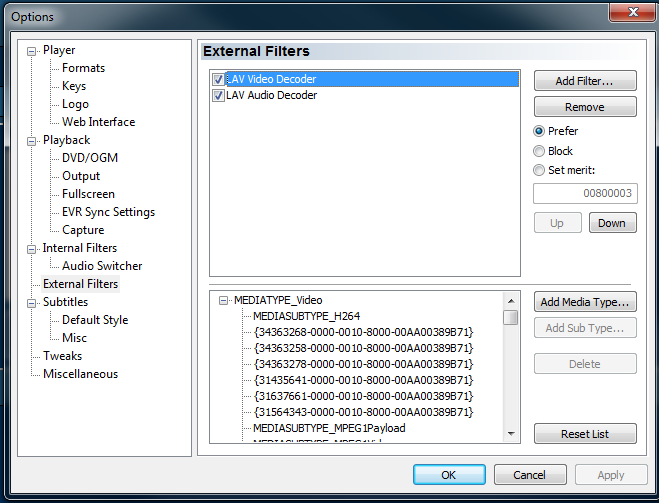
Task: Collapse the Player tree node
Action: 32,51
